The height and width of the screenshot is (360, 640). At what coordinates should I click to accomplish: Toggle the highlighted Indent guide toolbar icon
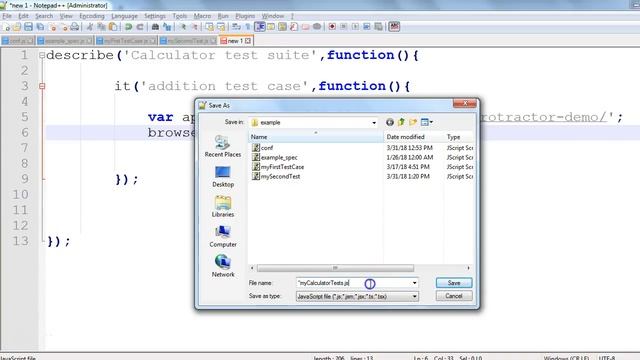point(260,27)
